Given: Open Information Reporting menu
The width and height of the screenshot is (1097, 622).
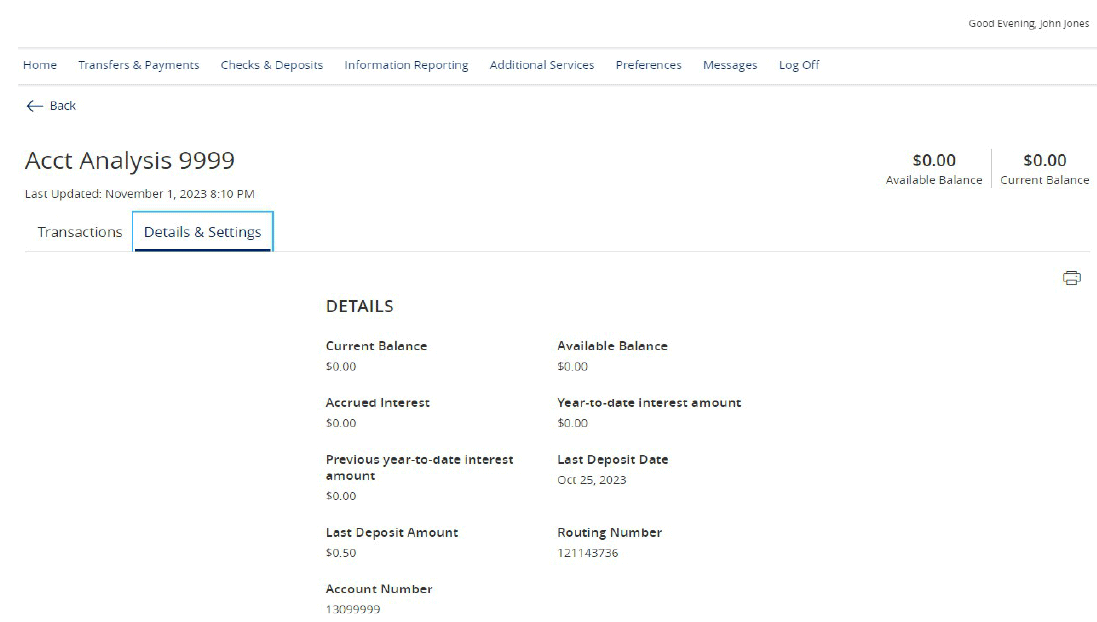Looking at the screenshot, I should 406,65.
